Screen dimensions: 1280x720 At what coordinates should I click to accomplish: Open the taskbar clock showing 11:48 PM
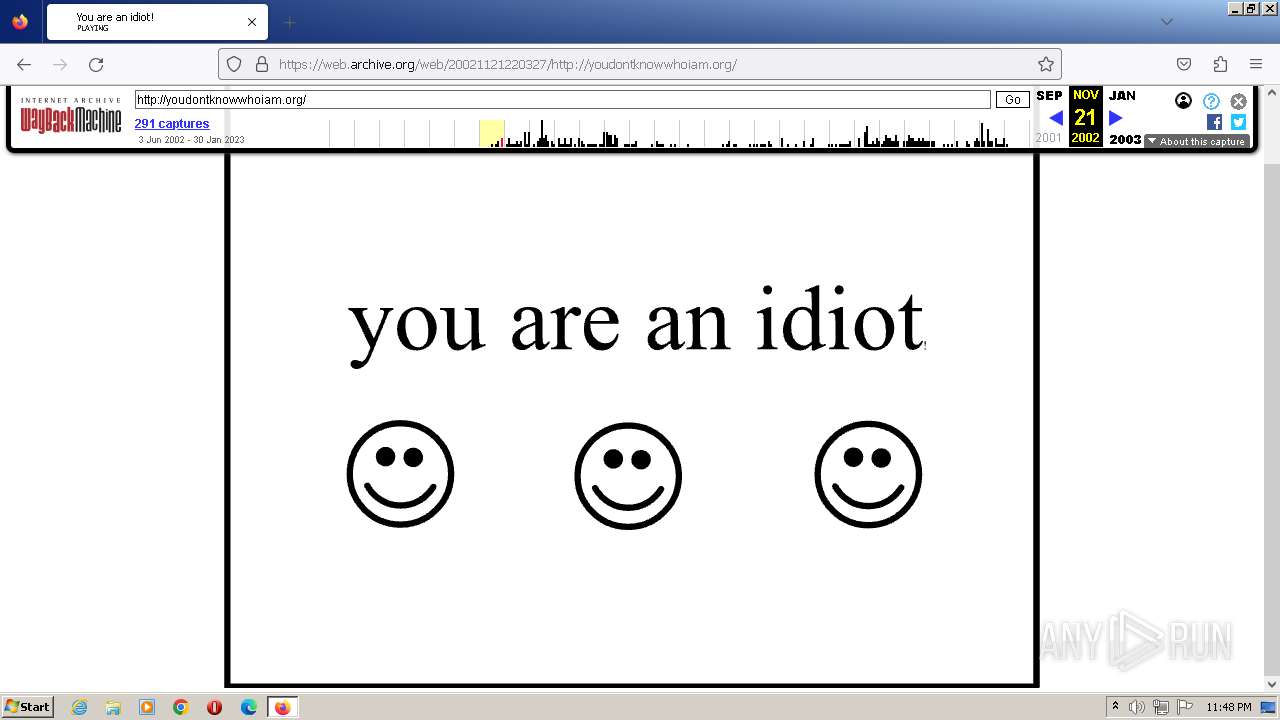point(1229,707)
